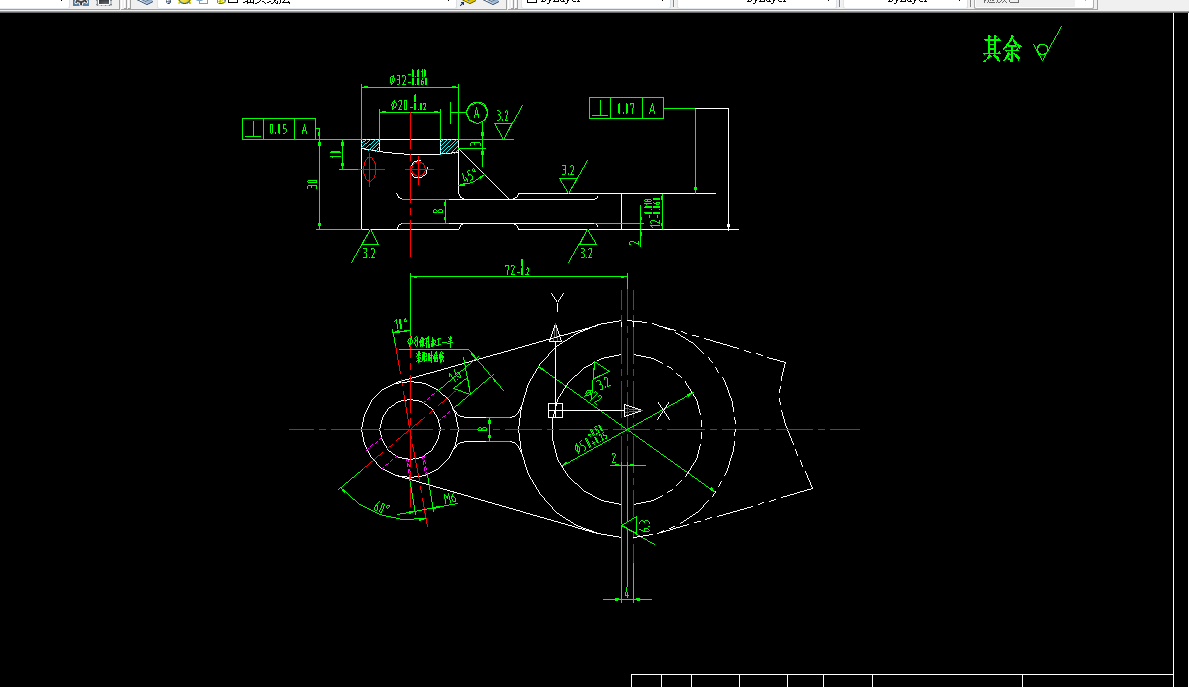Select the Chinese Φ8 hole note
This screenshot has width=1189, height=687.
tap(430, 349)
